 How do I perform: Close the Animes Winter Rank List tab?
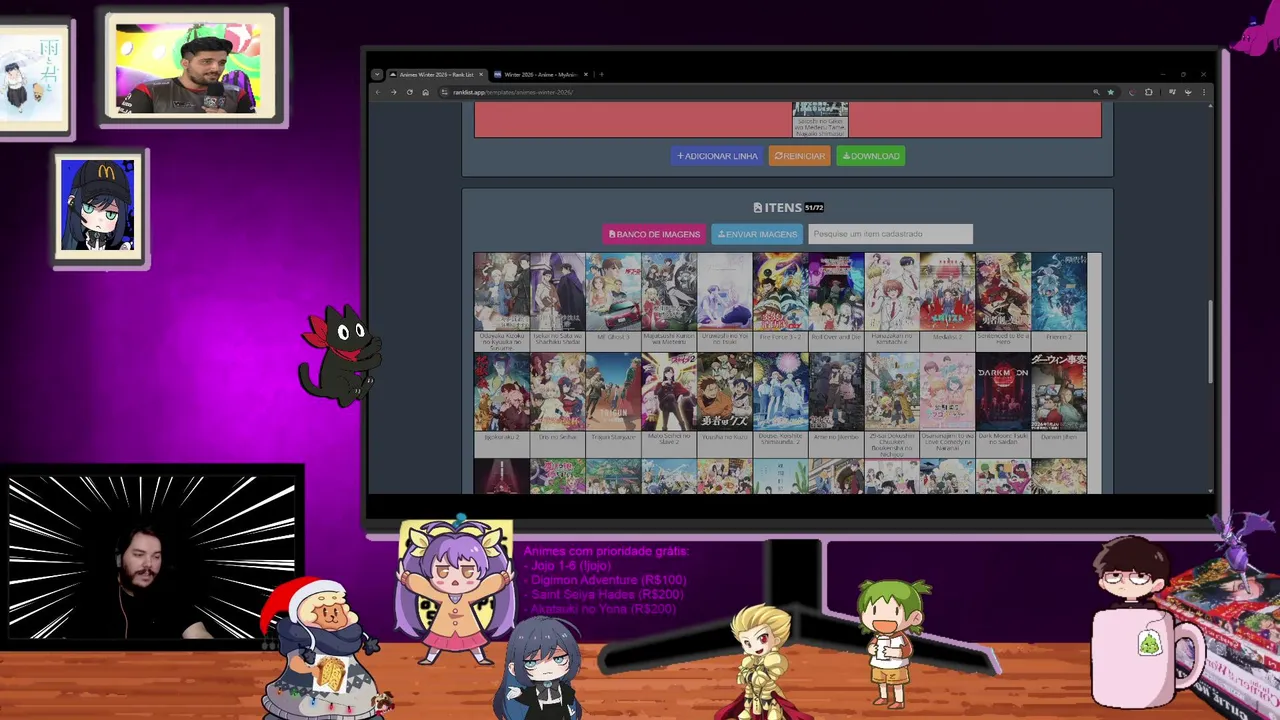pyautogui.click(x=481, y=74)
